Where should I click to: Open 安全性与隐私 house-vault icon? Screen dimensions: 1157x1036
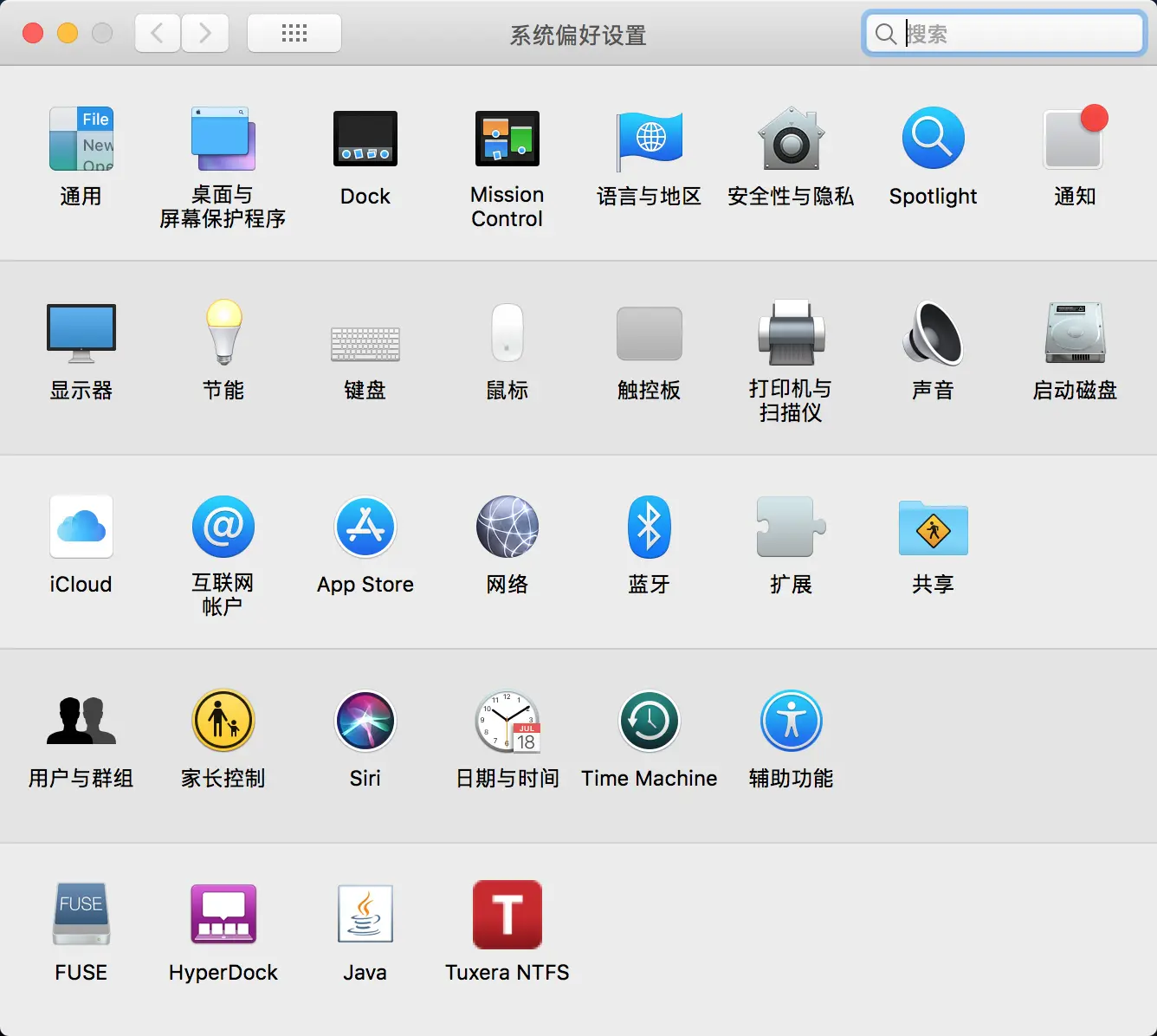point(792,139)
